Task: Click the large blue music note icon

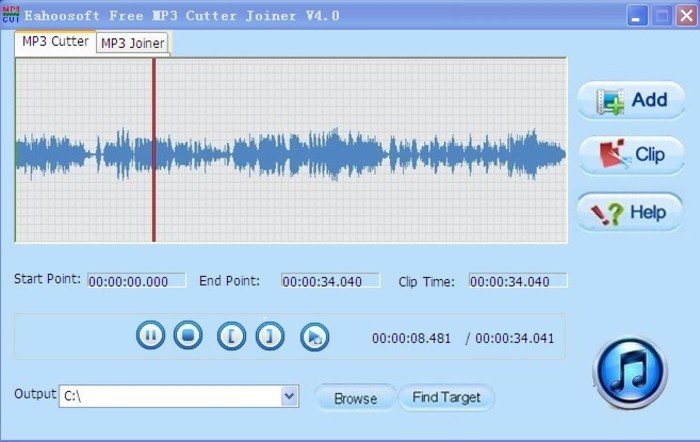Action: [629, 373]
